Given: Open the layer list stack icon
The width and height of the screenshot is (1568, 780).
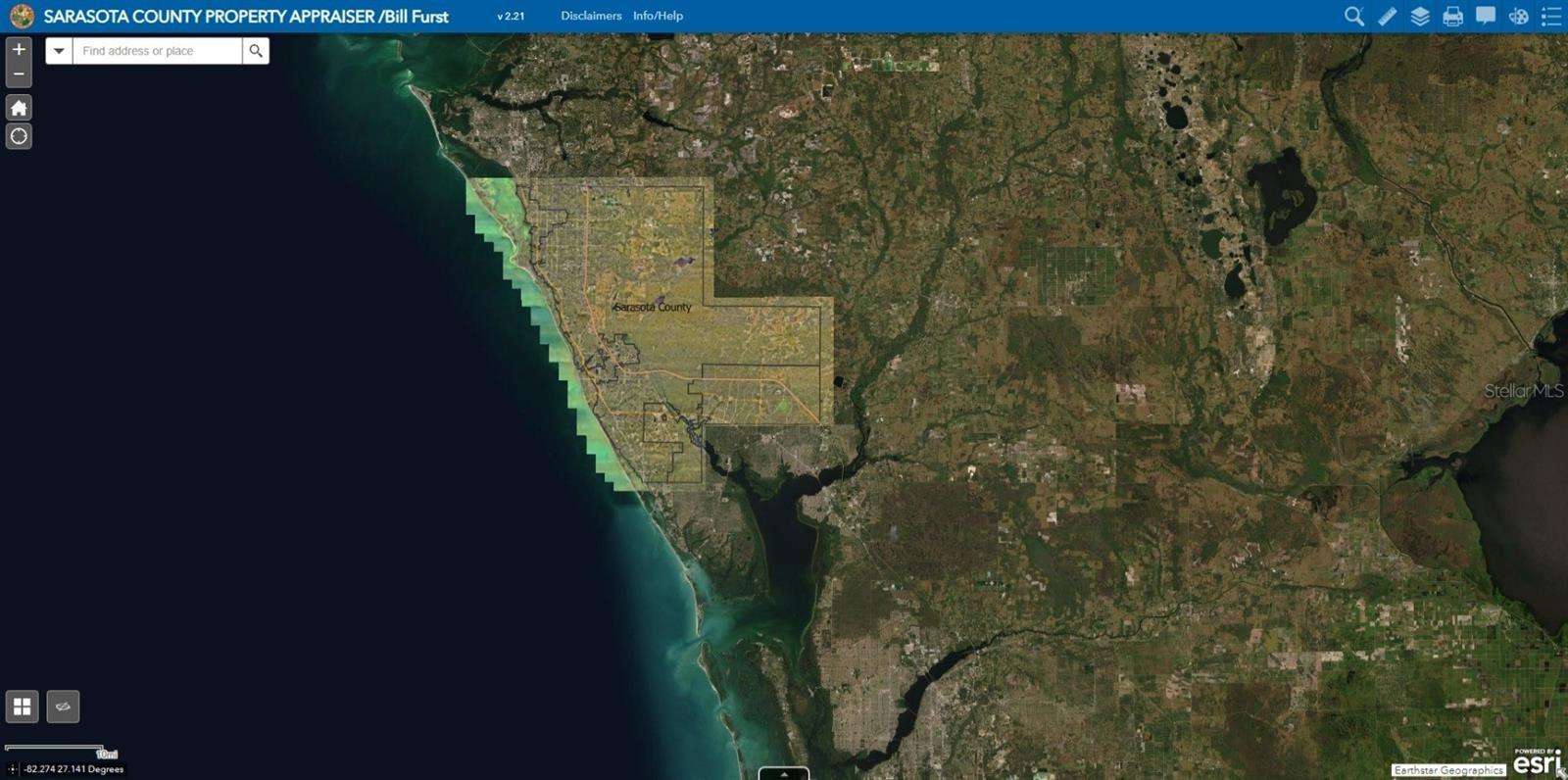Looking at the screenshot, I should (1420, 16).
